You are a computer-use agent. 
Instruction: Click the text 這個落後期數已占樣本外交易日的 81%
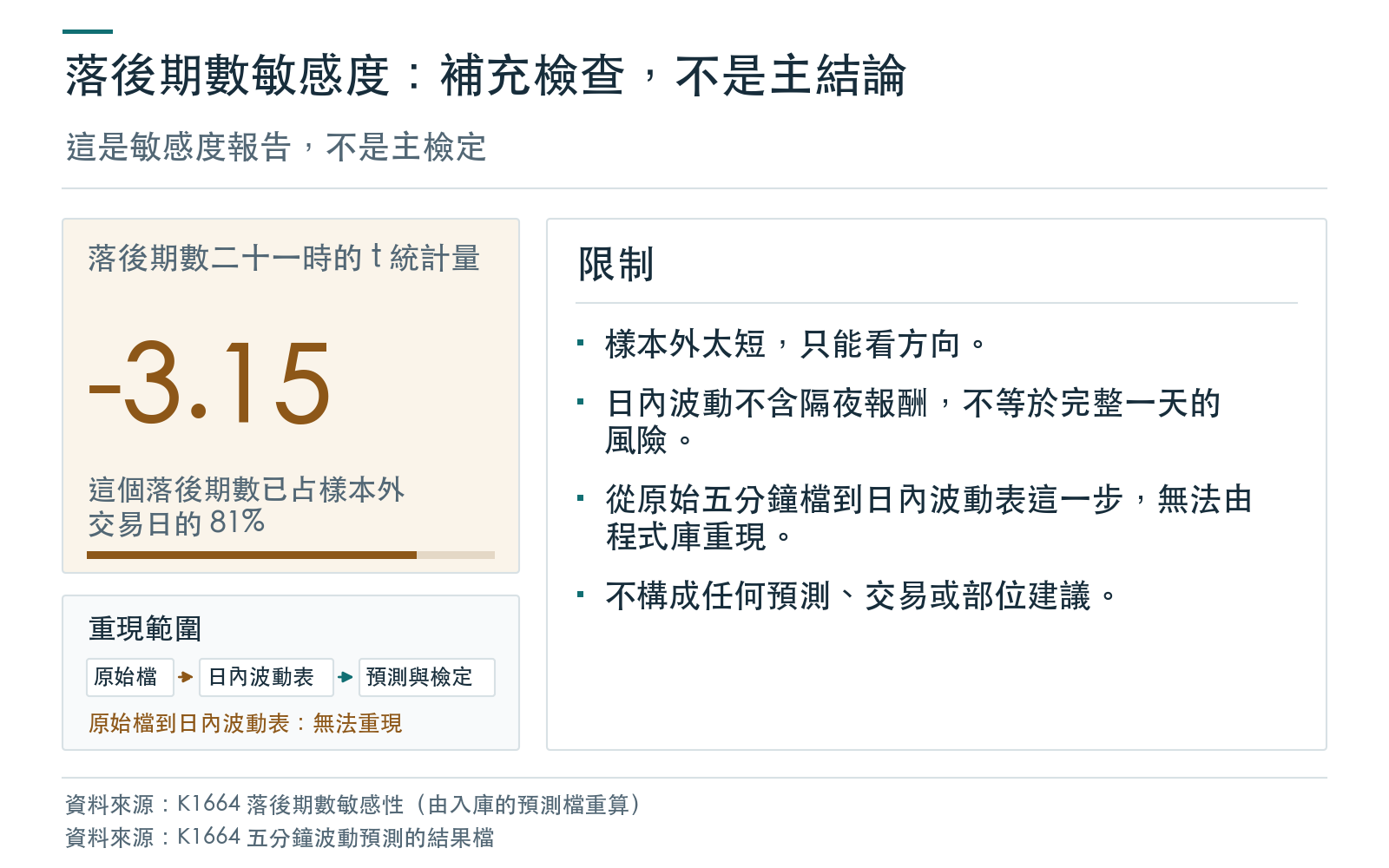coord(247,506)
